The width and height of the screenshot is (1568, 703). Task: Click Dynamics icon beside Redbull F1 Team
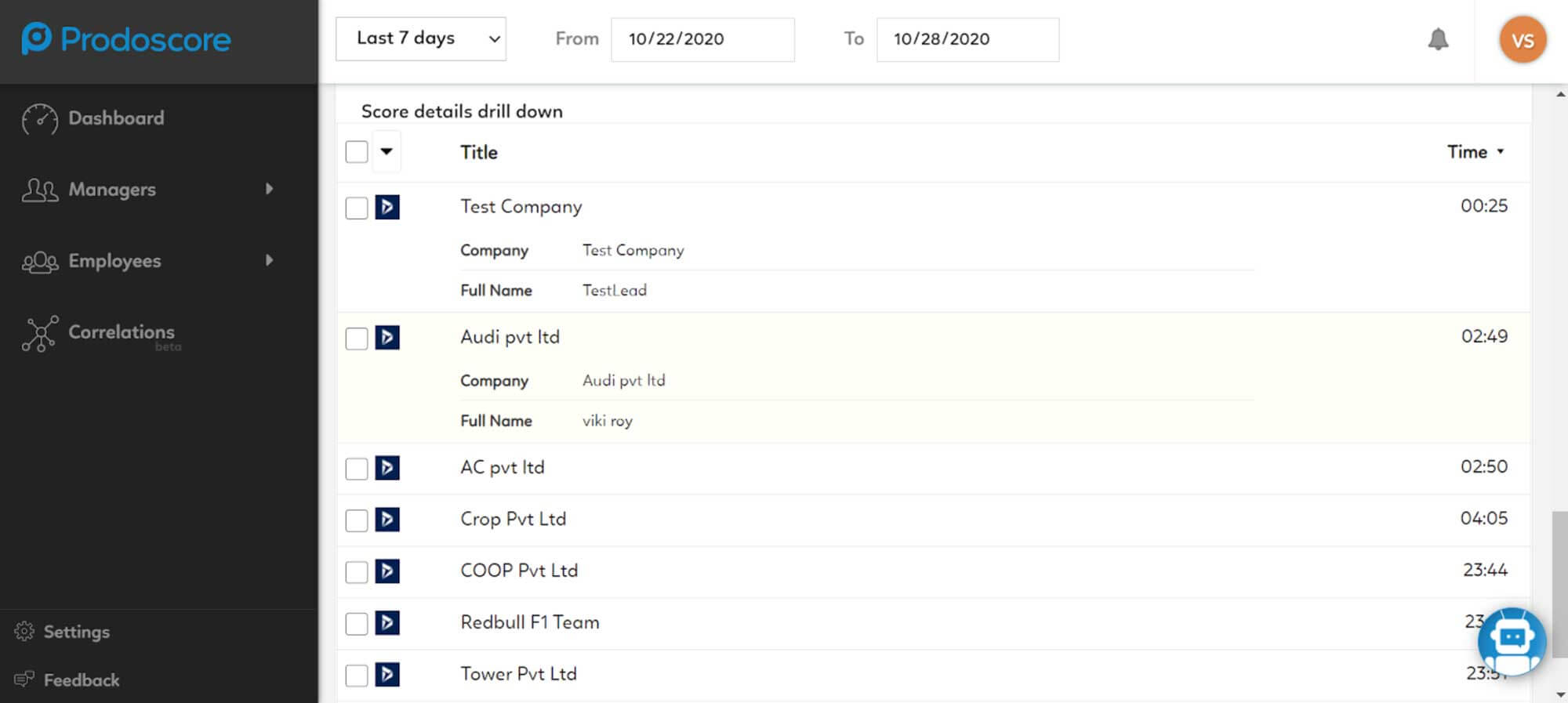coord(387,622)
